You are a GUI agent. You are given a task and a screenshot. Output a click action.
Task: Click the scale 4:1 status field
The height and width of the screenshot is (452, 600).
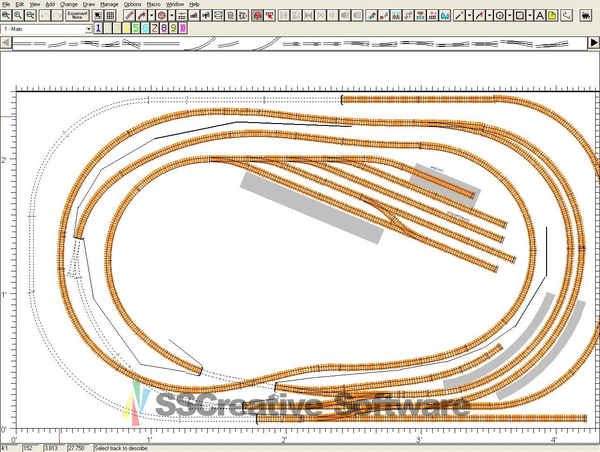point(11,448)
